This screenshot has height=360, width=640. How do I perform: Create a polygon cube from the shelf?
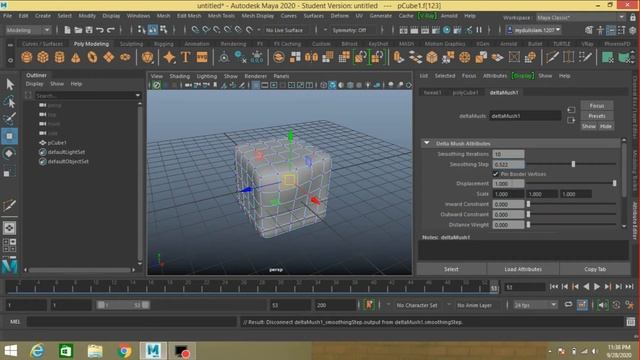pos(43,57)
